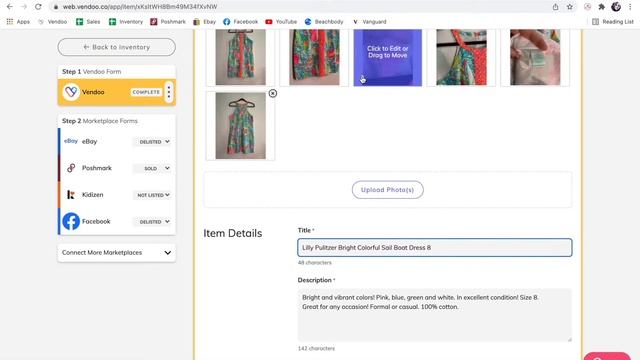
Task: Expand Connect More Marketplaces
Action: click(117, 253)
